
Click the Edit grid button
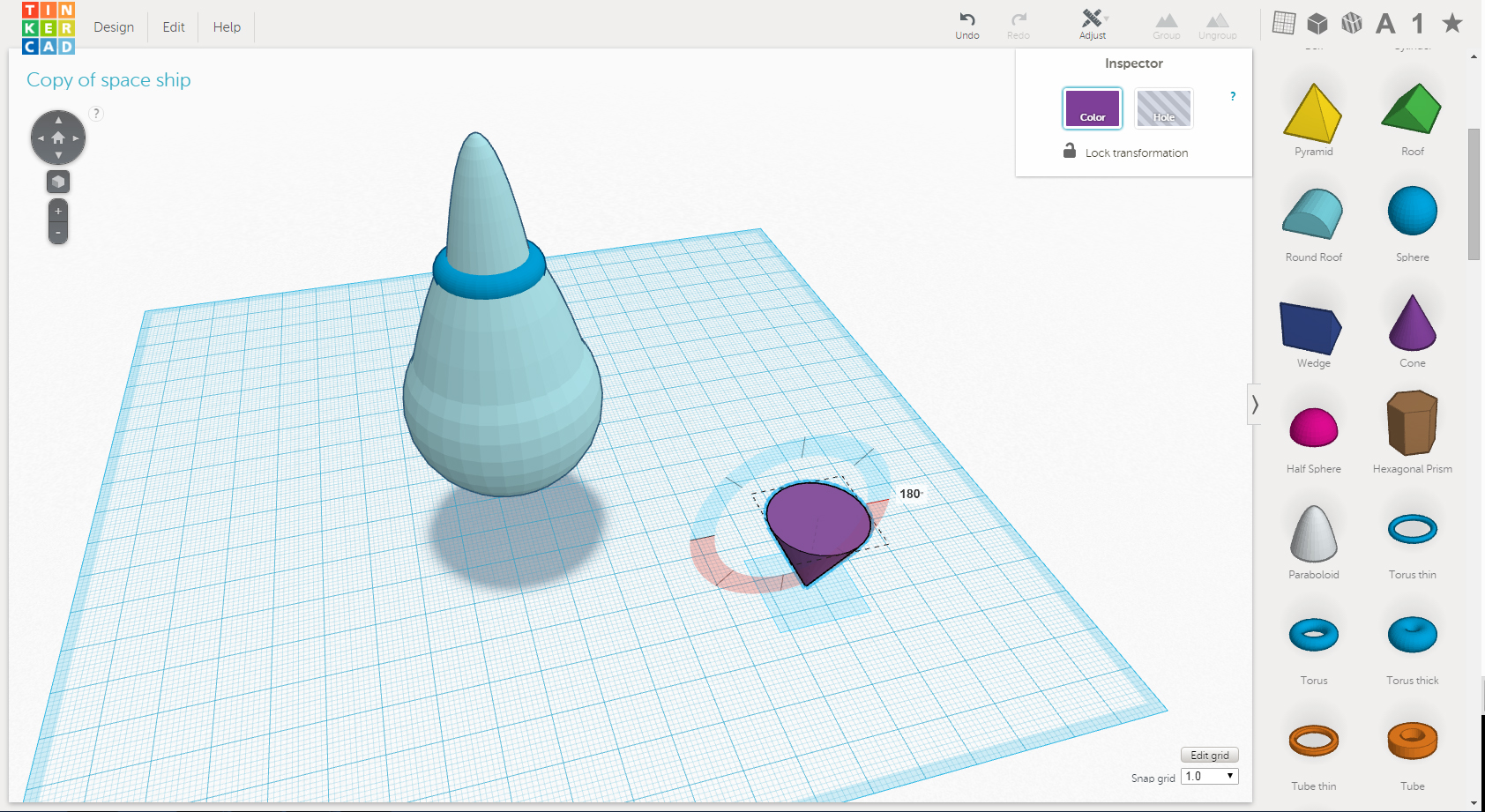[x=1210, y=755]
